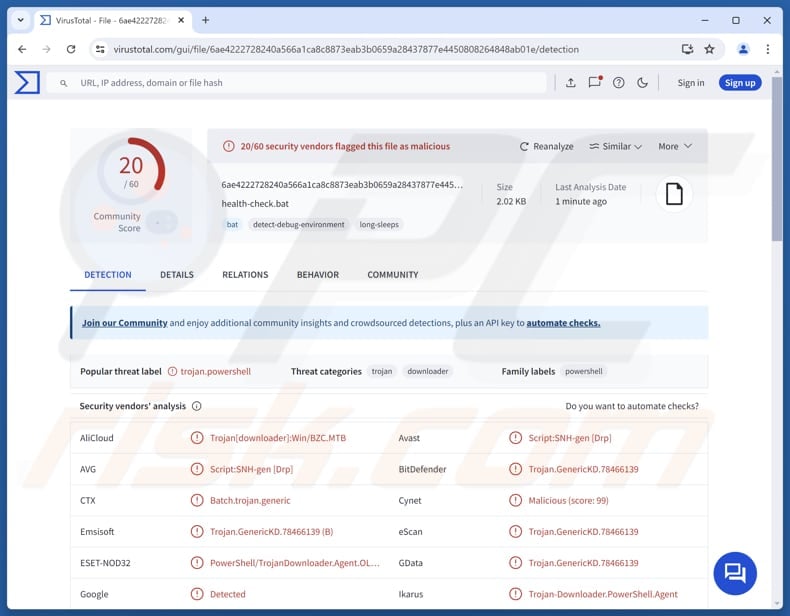Viewport: 790px width, 616px height.
Task: Open the Join our Community link
Action: 124,323
